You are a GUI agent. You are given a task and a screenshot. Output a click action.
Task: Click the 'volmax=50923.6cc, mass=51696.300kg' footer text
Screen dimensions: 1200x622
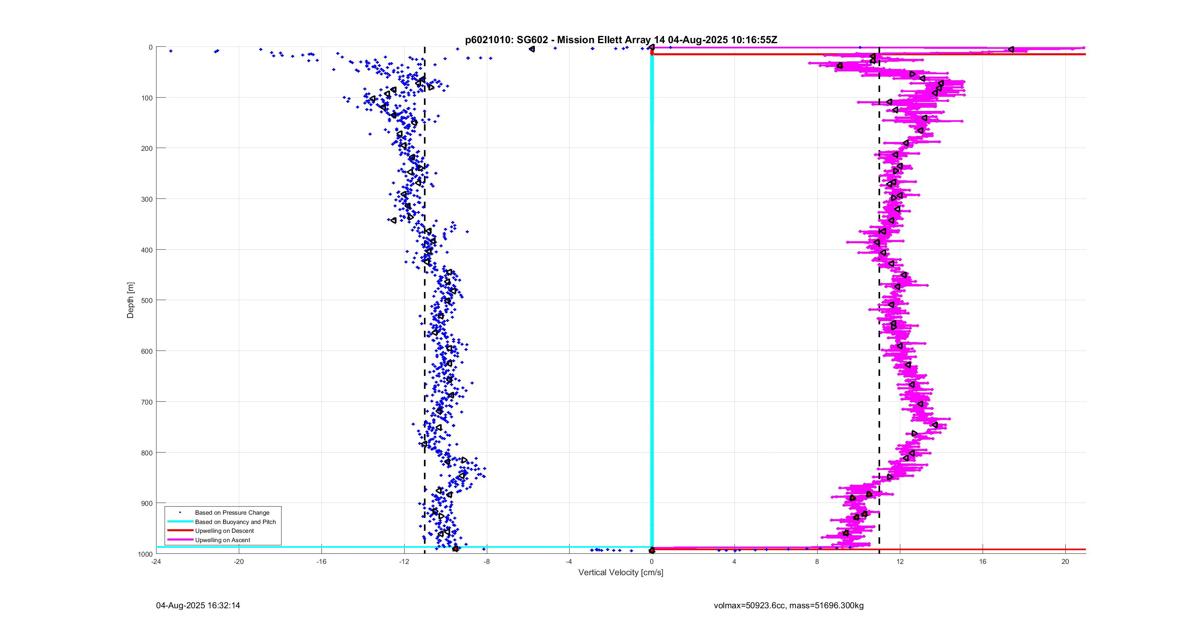coord(788,605)
